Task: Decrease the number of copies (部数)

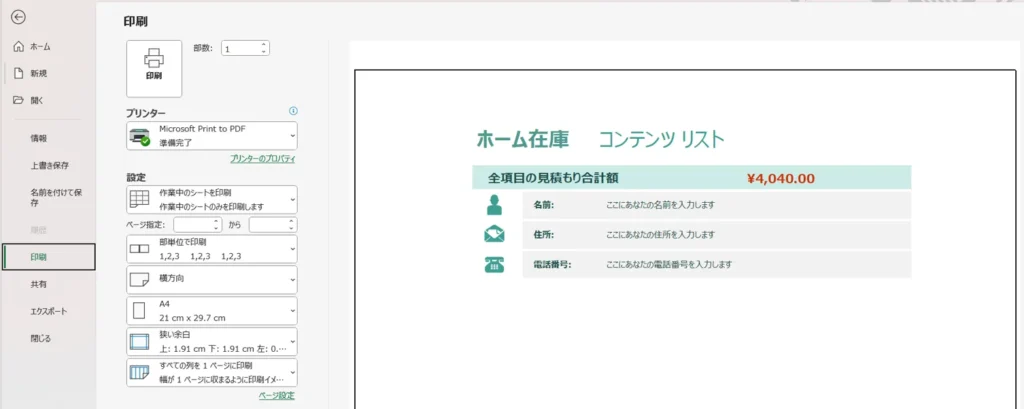Action: point(263,52)
